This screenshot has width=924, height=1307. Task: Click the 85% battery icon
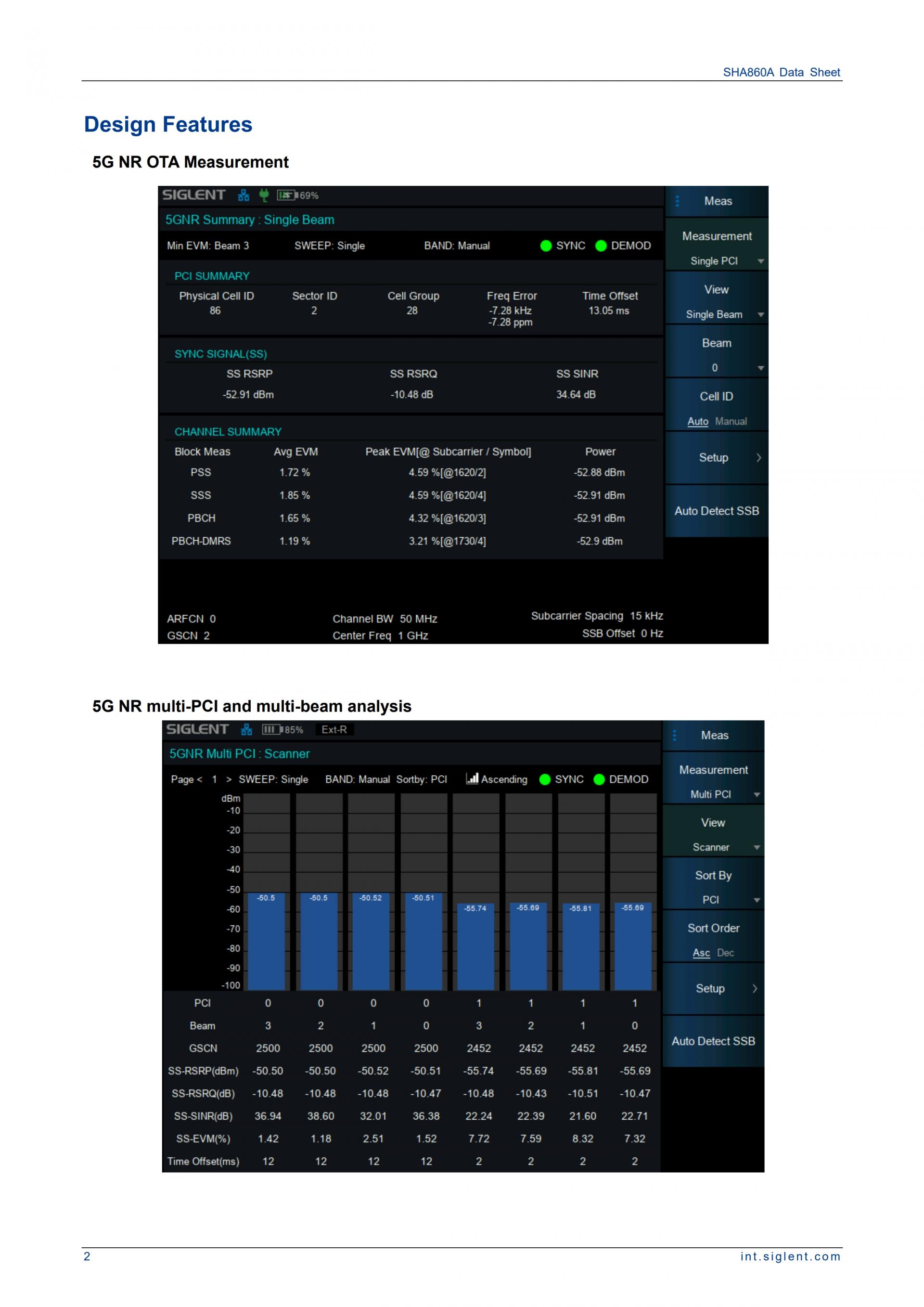click(272, 729)
